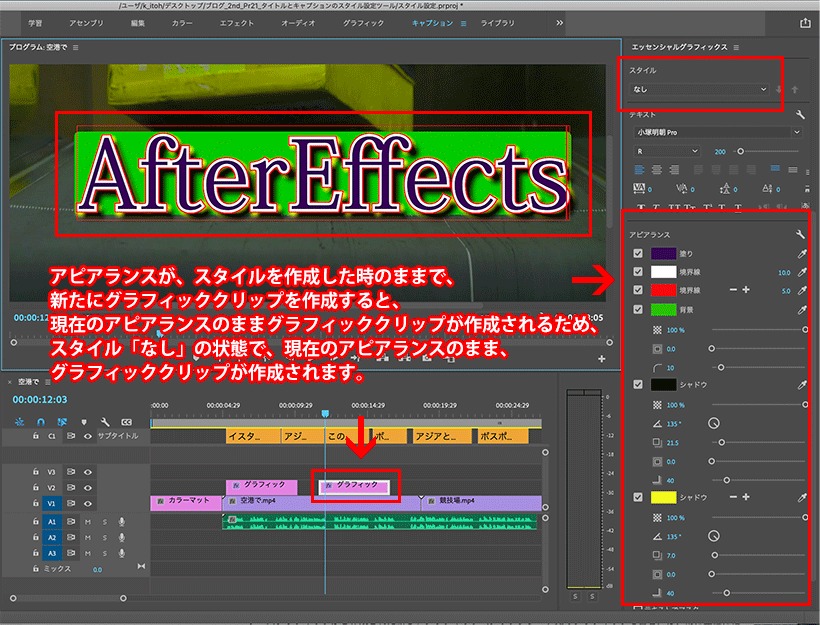Click the baseline shift icon
Image resolution: width=820 pixels, height=625 pixels.
tap(767, 188)
